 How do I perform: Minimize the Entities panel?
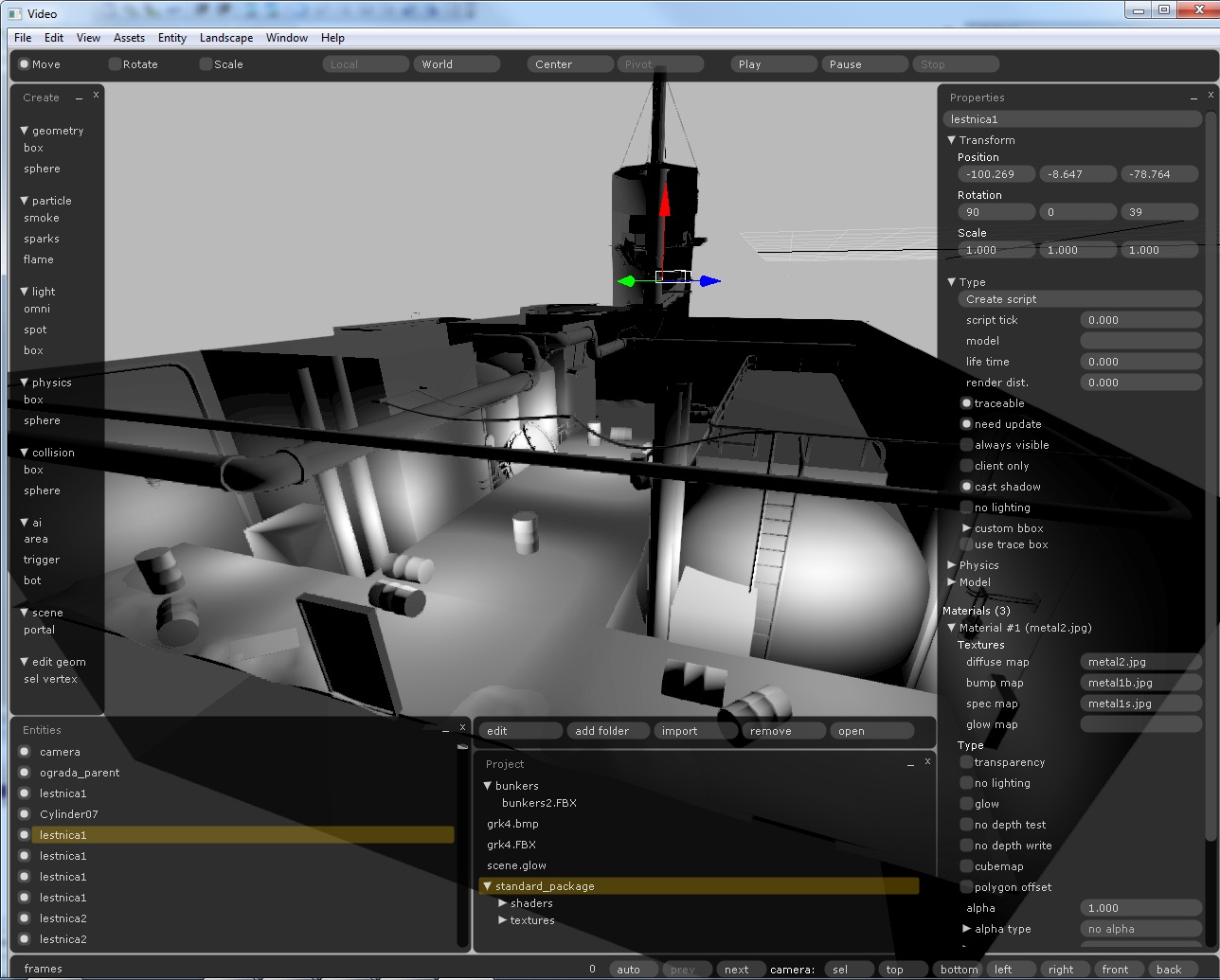click(x=445, y=731)
